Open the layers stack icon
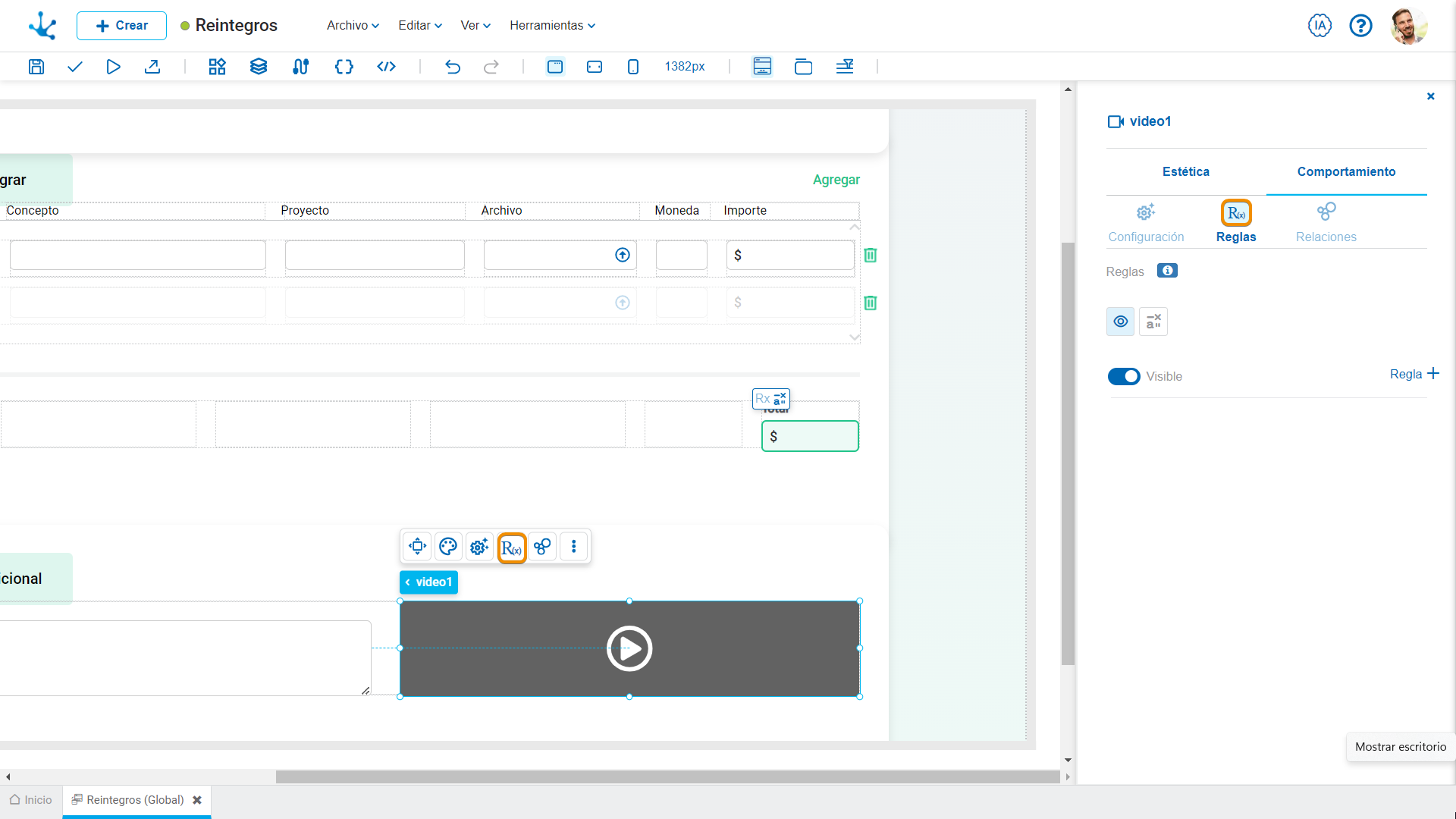1456x819 pixels. tap(259, 67)
